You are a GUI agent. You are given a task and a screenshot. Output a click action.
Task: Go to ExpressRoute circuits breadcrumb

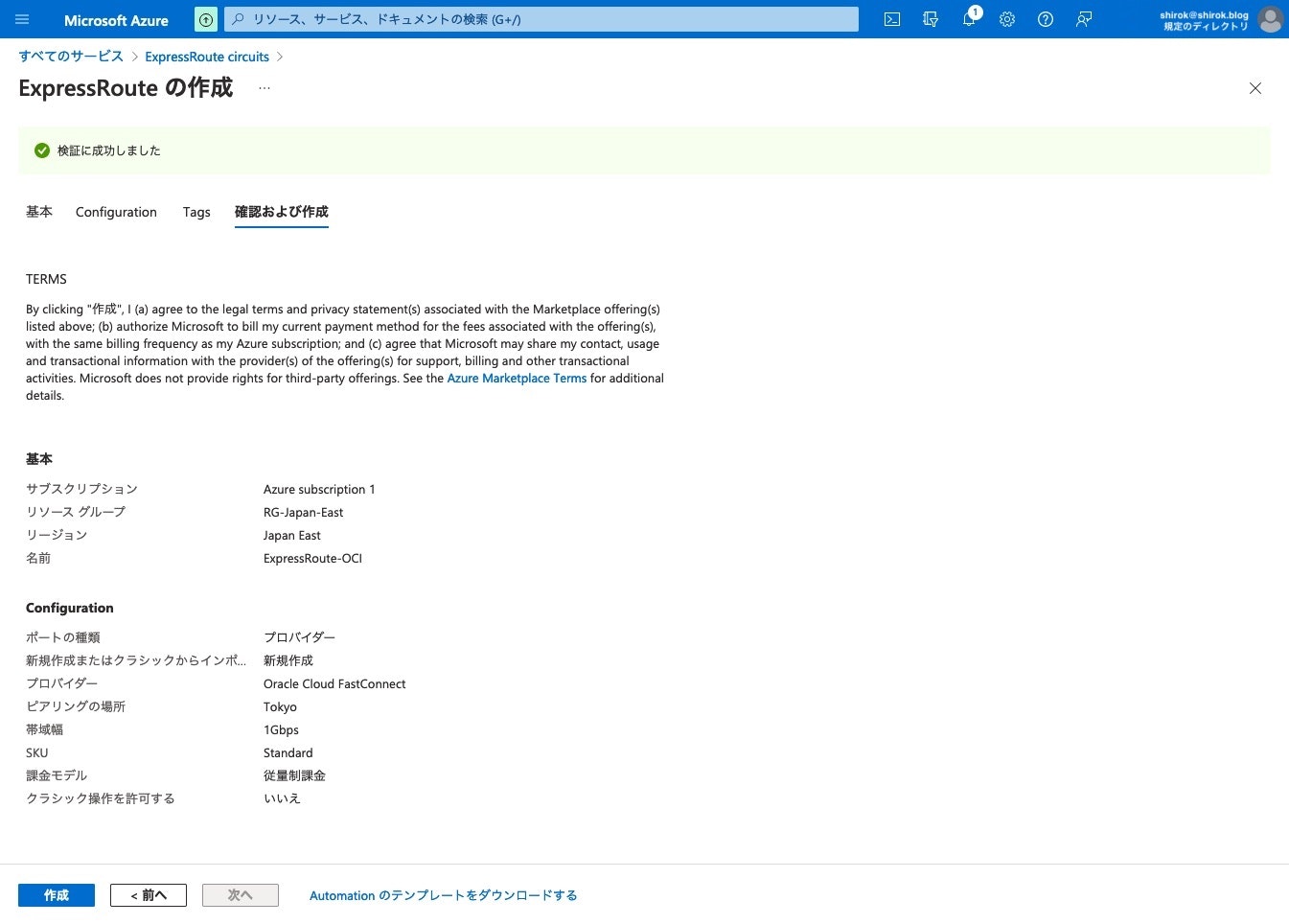click(x=207, y=57)
